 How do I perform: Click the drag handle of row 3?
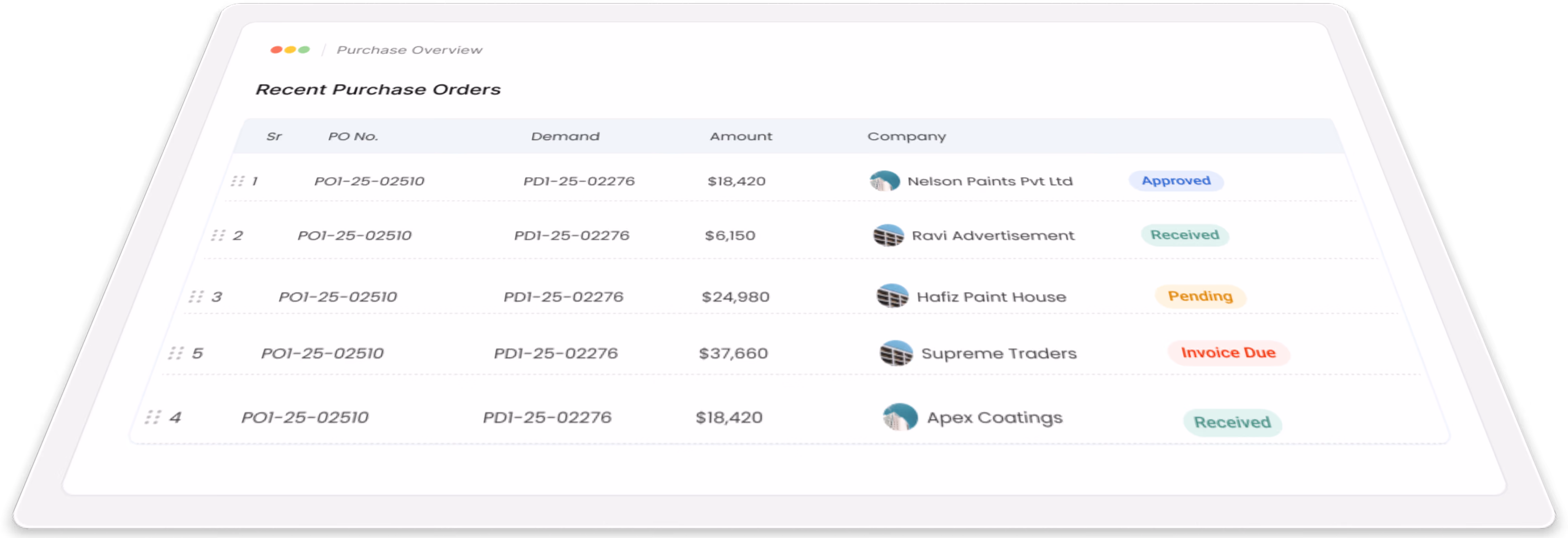coord(196,297)
